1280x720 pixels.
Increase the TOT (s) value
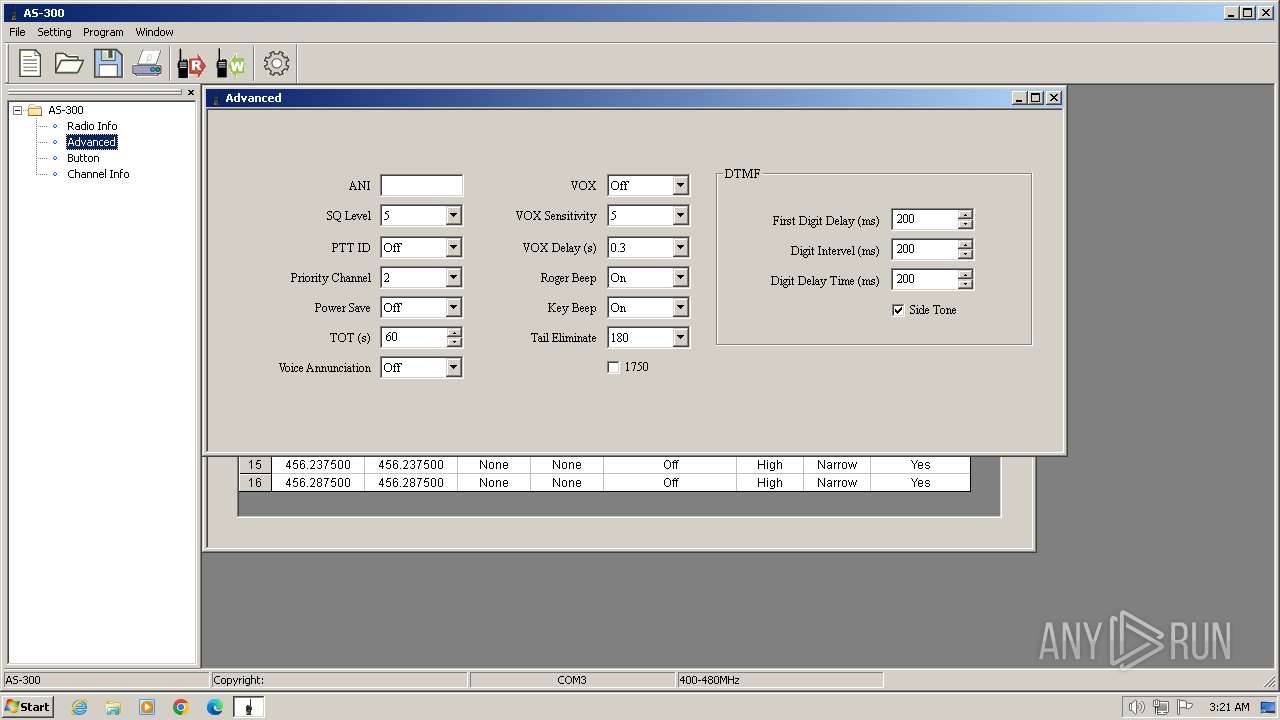point(454,333)
